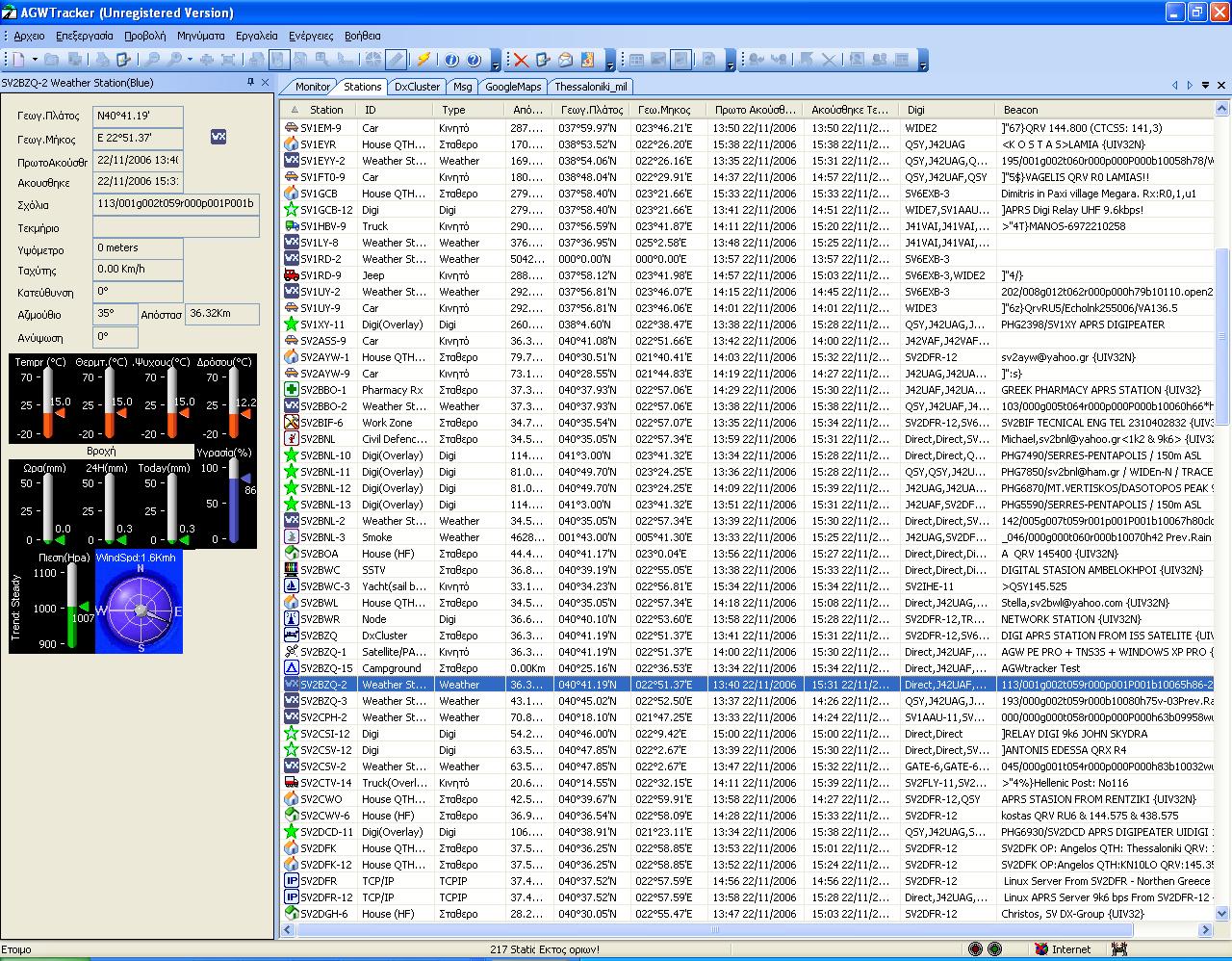This screenshot has width=1232, height=961.
Task: Switch to the GoogleMaps tab
Action: pos(513,87)
